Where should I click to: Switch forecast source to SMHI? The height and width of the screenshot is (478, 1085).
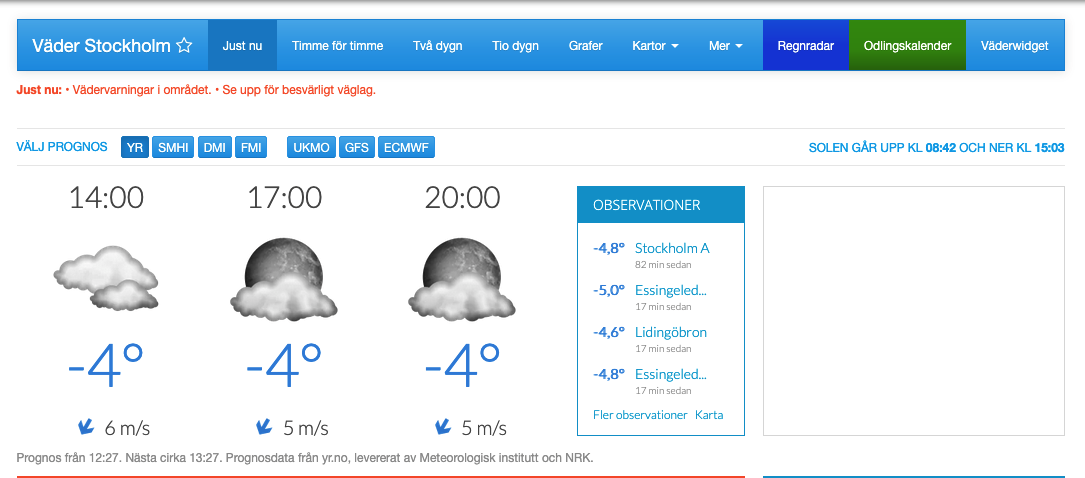pyautogui.click(x=175, y=148)
